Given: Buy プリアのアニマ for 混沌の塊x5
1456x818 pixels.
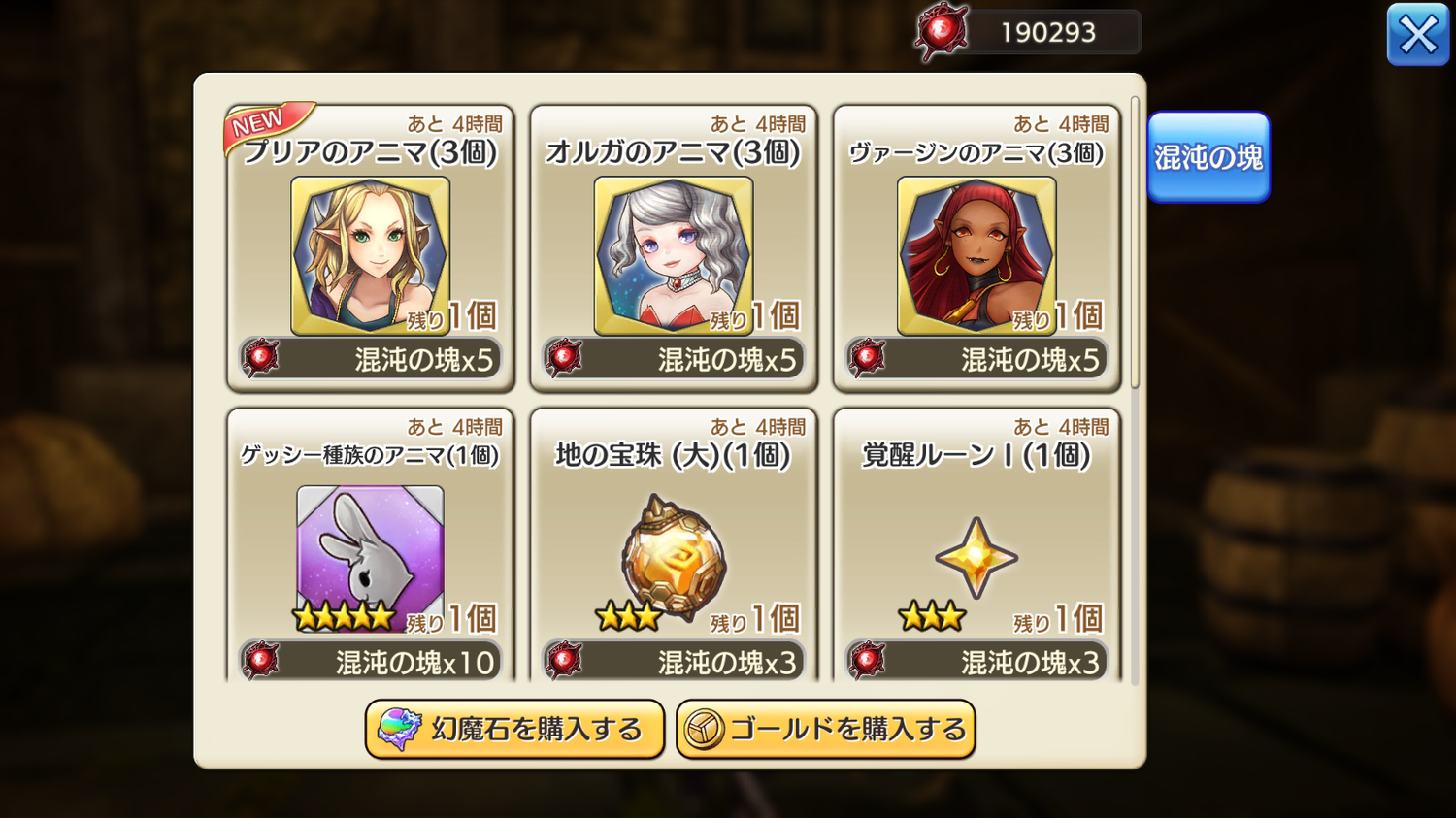Looking at the screenshot, I should (x=371, y=359).
